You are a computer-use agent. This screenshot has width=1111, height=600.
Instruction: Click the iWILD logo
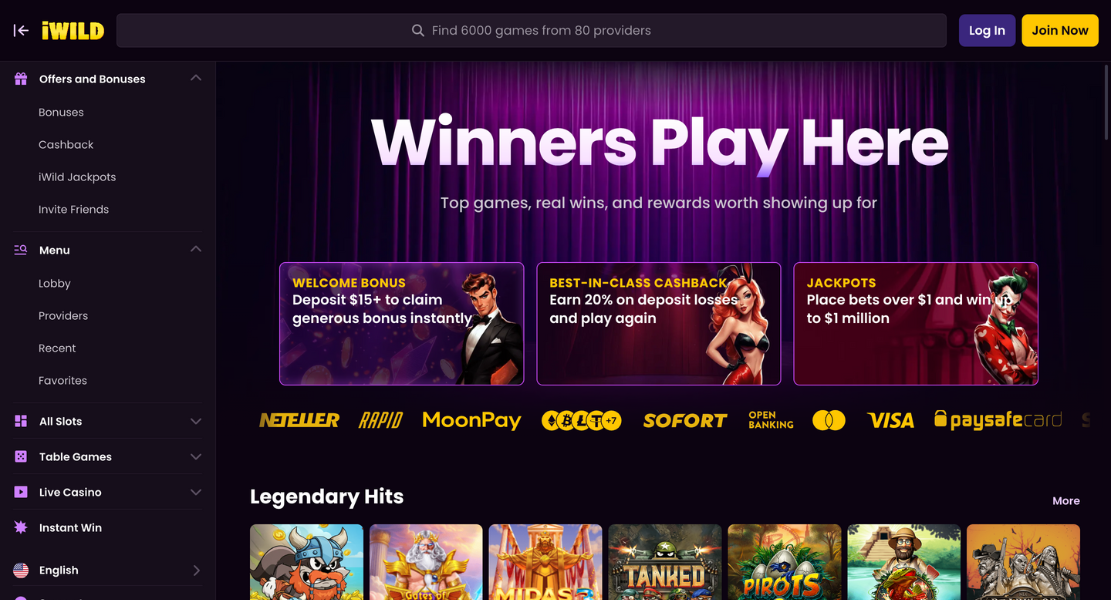pyautogui.click(x=73, y=30)
